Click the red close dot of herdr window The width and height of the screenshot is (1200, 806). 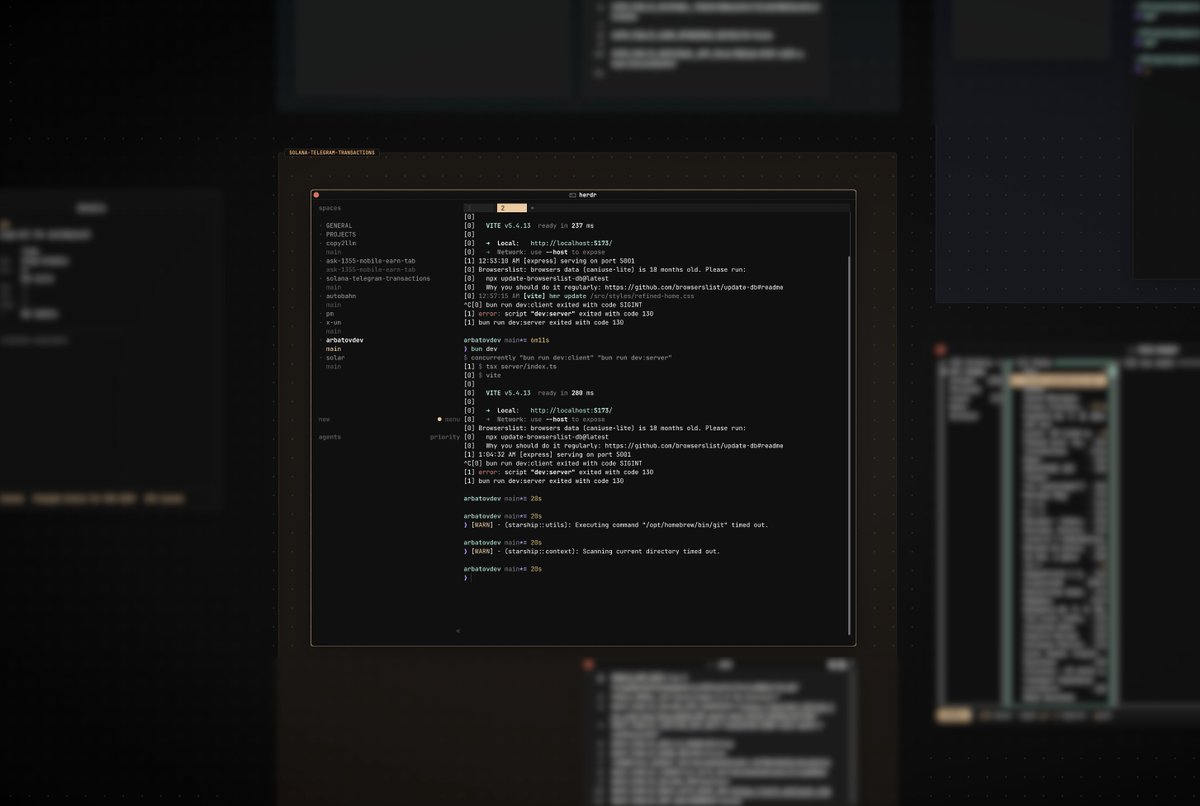[316, 195]
